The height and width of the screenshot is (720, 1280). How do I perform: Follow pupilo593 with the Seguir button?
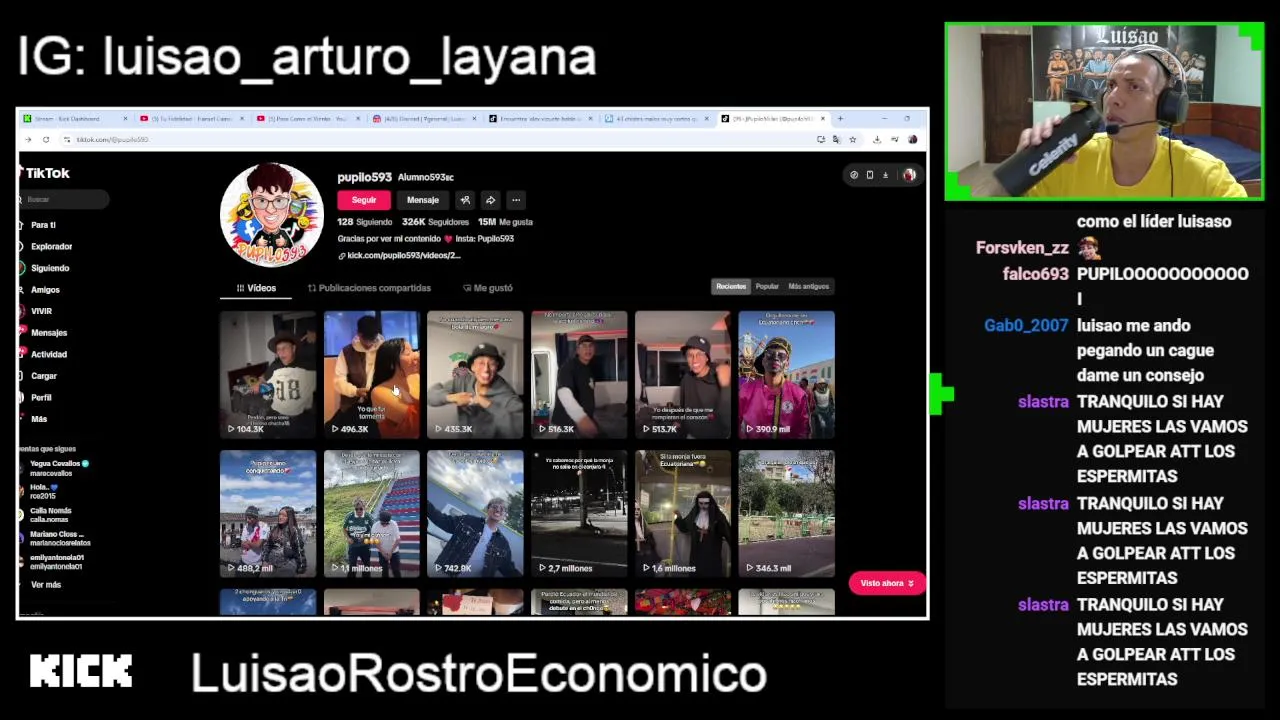tap(364, 200)
